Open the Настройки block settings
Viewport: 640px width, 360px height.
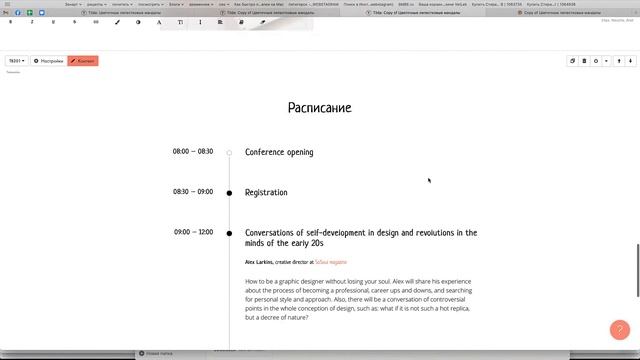tap(49, 61)
